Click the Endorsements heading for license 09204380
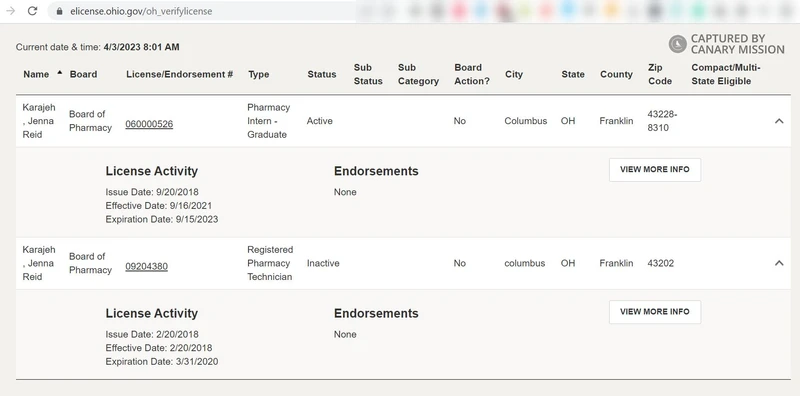This screenshot has width=800, height=396. pyautogui.click(x=376, y=313)
